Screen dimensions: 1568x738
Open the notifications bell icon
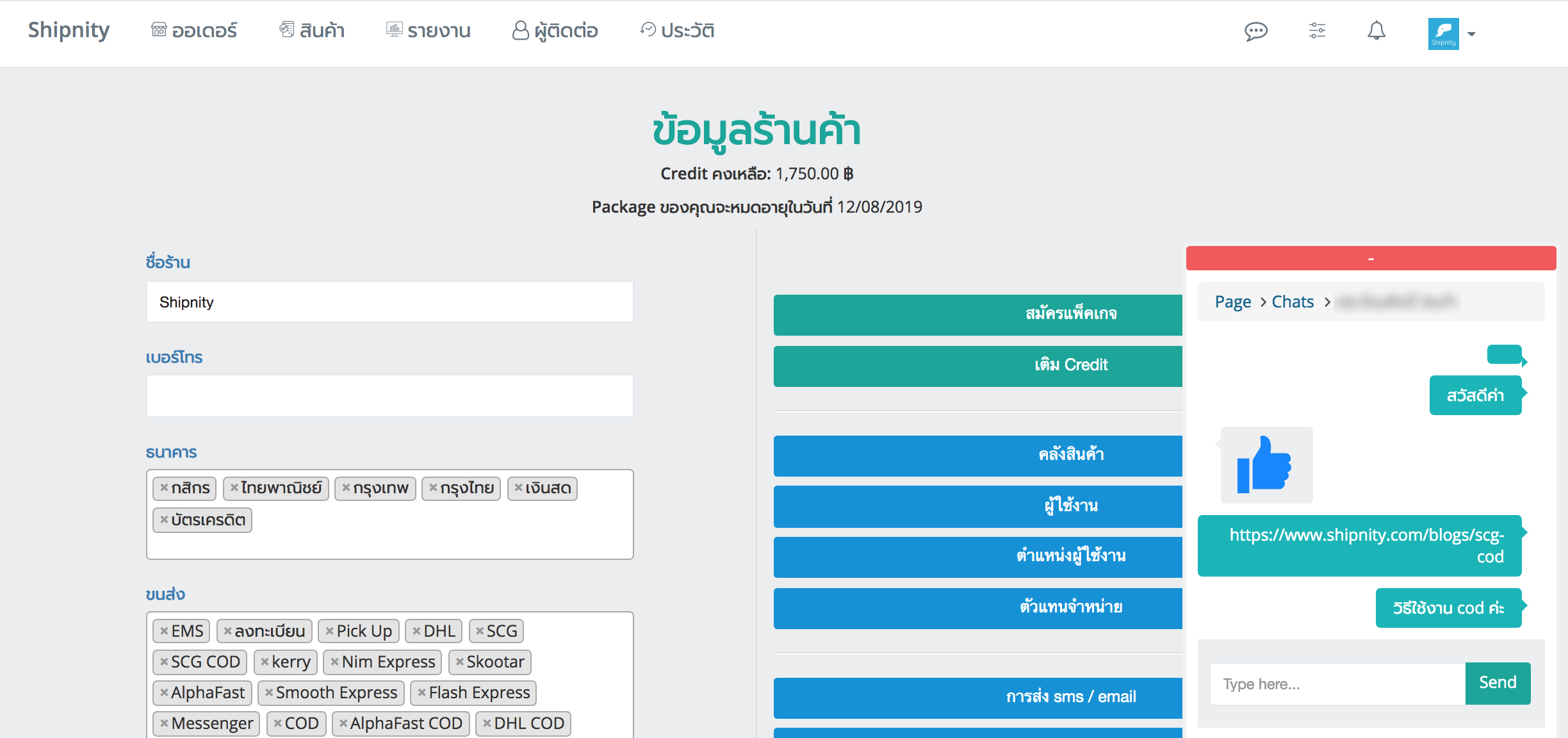(1376, 31)
